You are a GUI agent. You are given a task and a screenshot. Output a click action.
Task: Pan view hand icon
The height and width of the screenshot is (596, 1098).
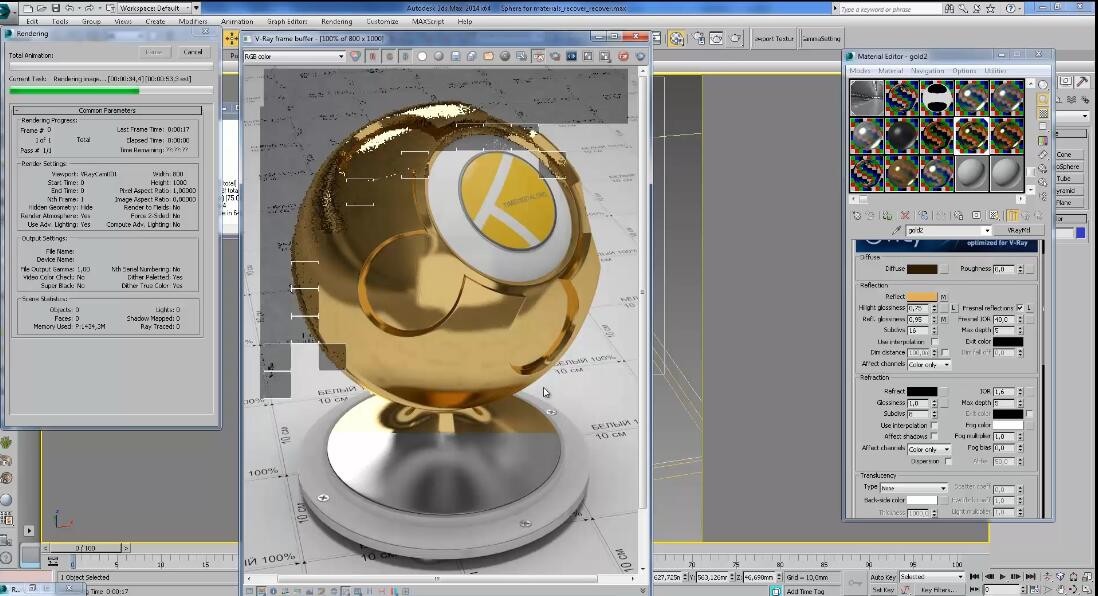point(1061,590)
